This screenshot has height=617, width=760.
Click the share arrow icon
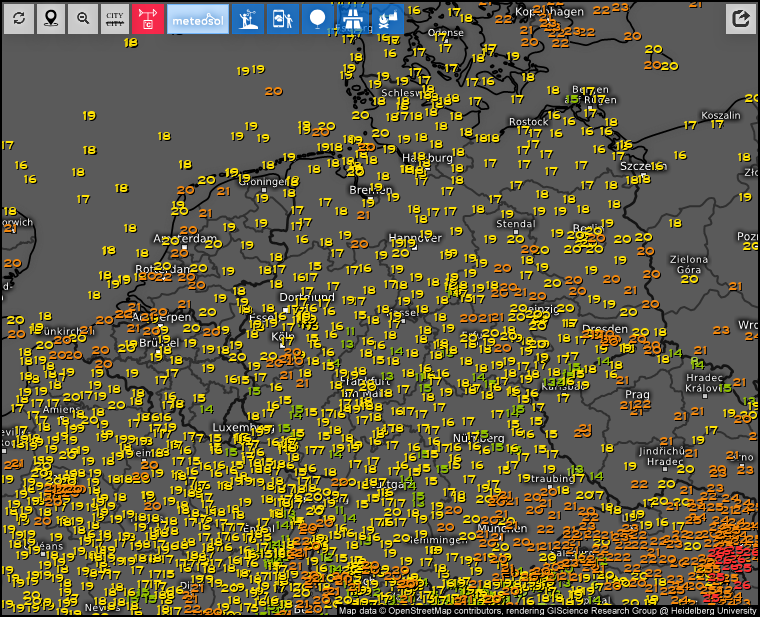tap(741, 19)
